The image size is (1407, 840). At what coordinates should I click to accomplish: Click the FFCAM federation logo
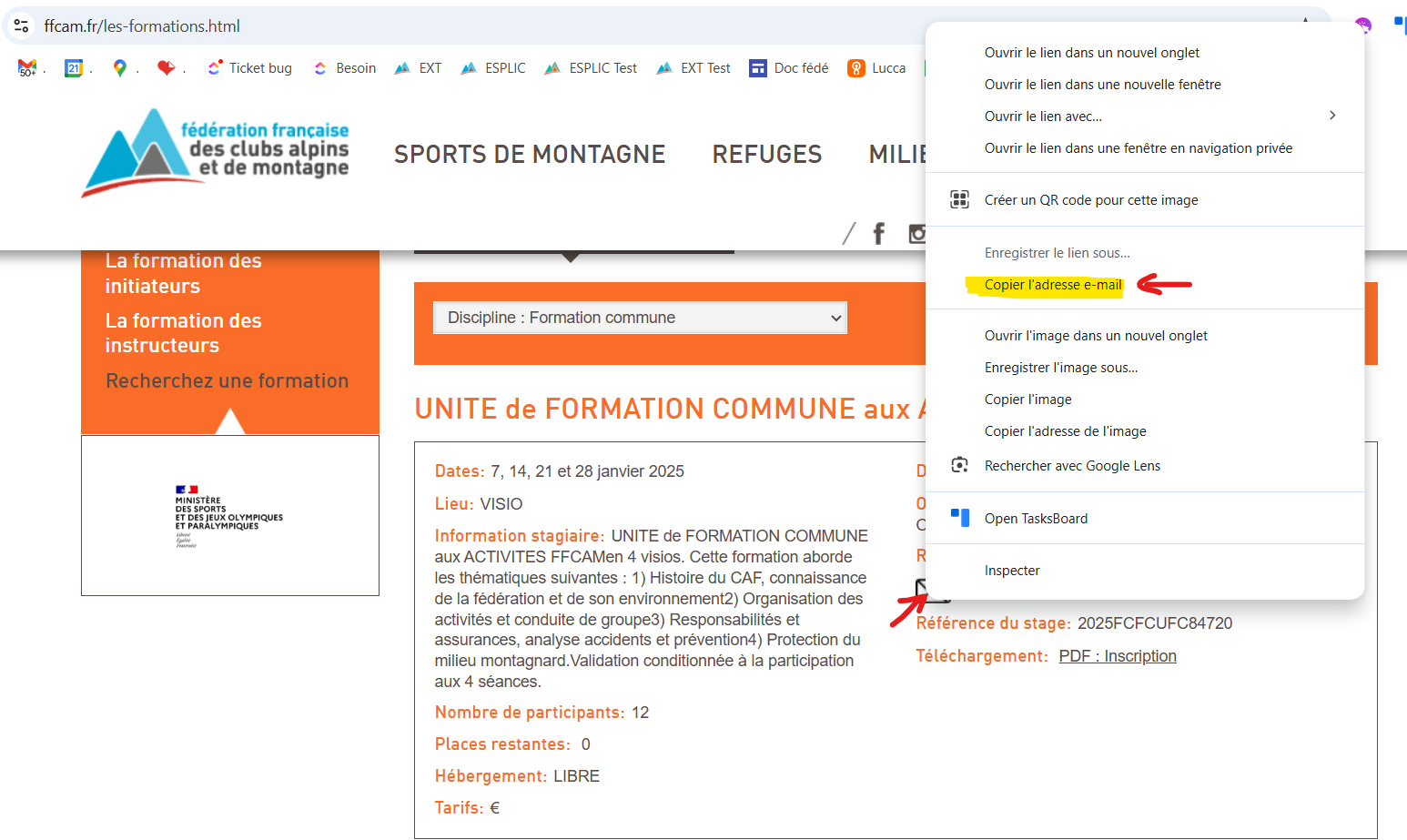[x=214, y=152]
